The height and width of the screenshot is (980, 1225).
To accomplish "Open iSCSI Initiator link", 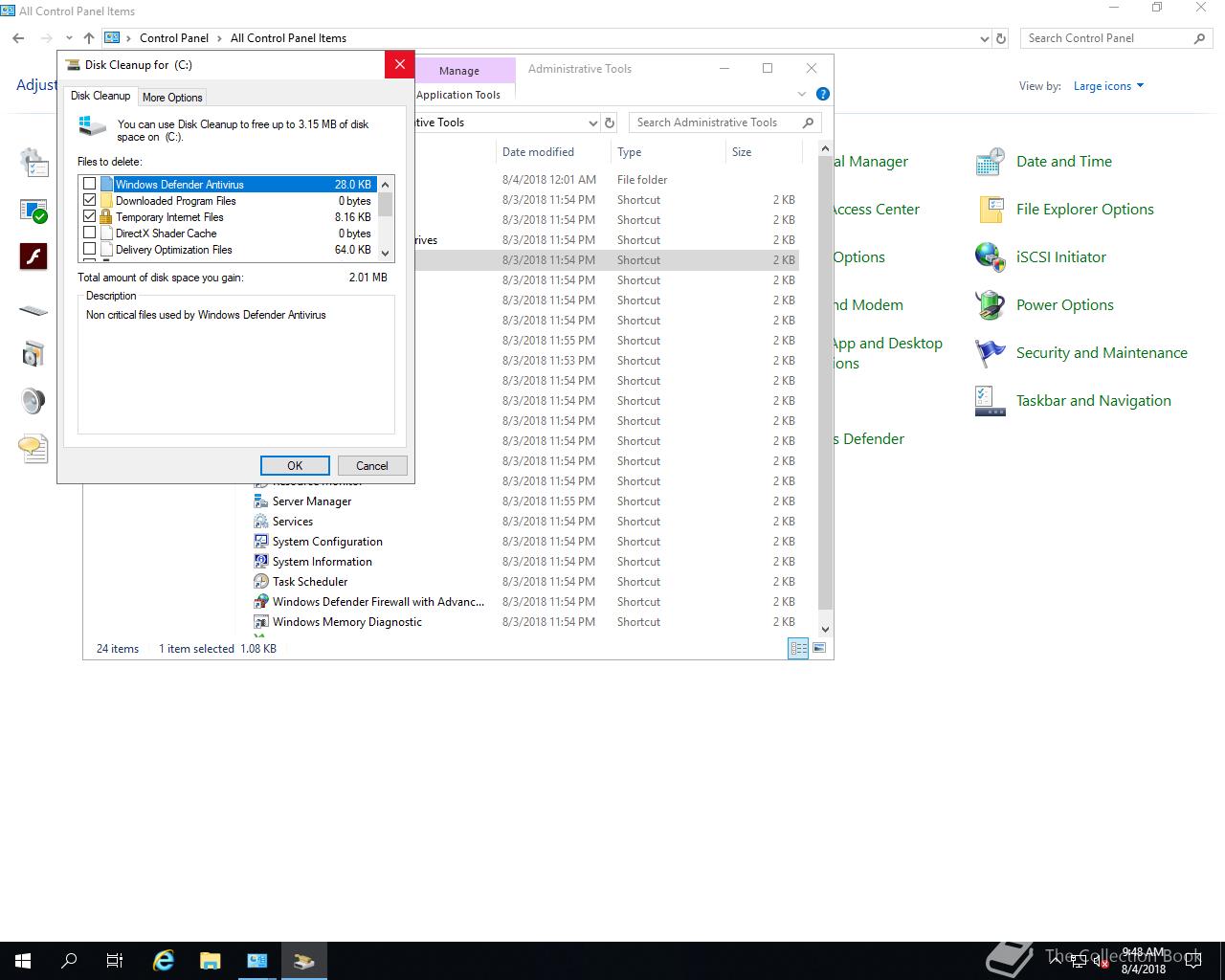I will (1061, 257).
